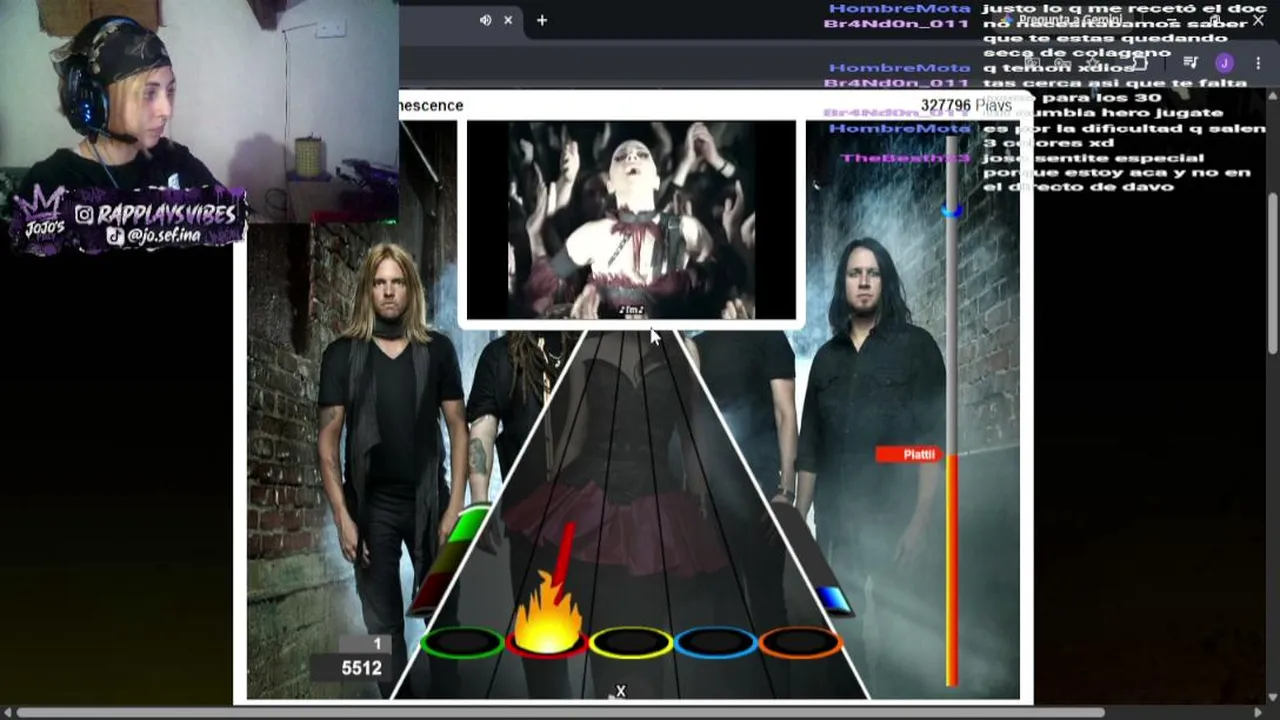
Task: Open a new browser tab
Action: coord(542,20)
